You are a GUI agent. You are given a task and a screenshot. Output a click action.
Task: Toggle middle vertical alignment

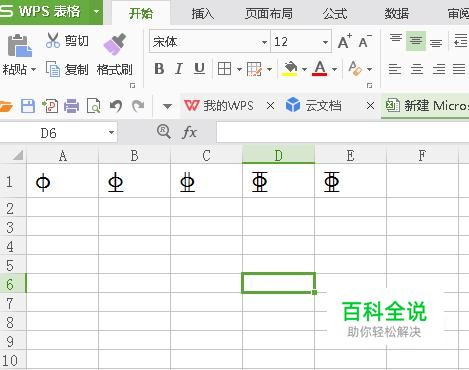(x=416, y=41)
